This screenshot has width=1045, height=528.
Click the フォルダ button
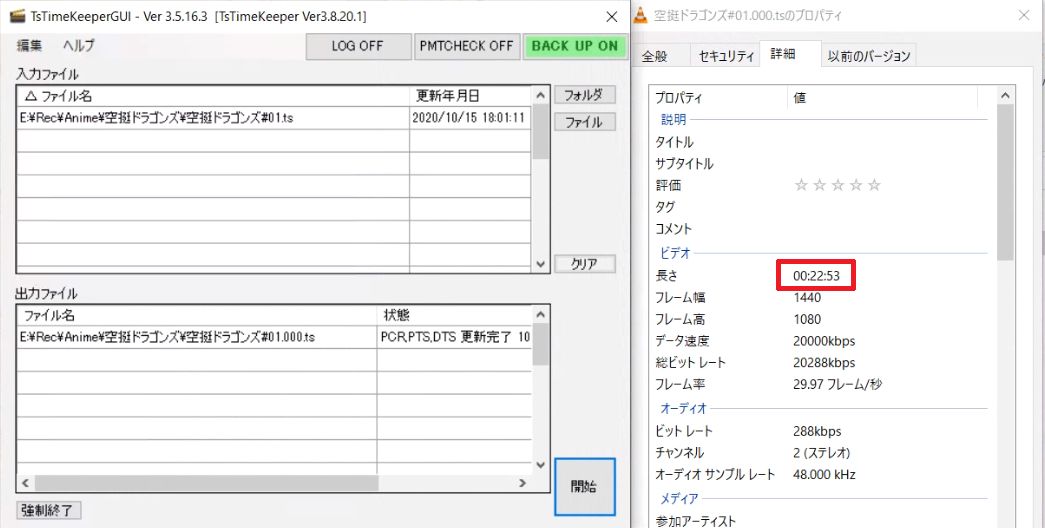pyautogui.click(x=584, y=95)
